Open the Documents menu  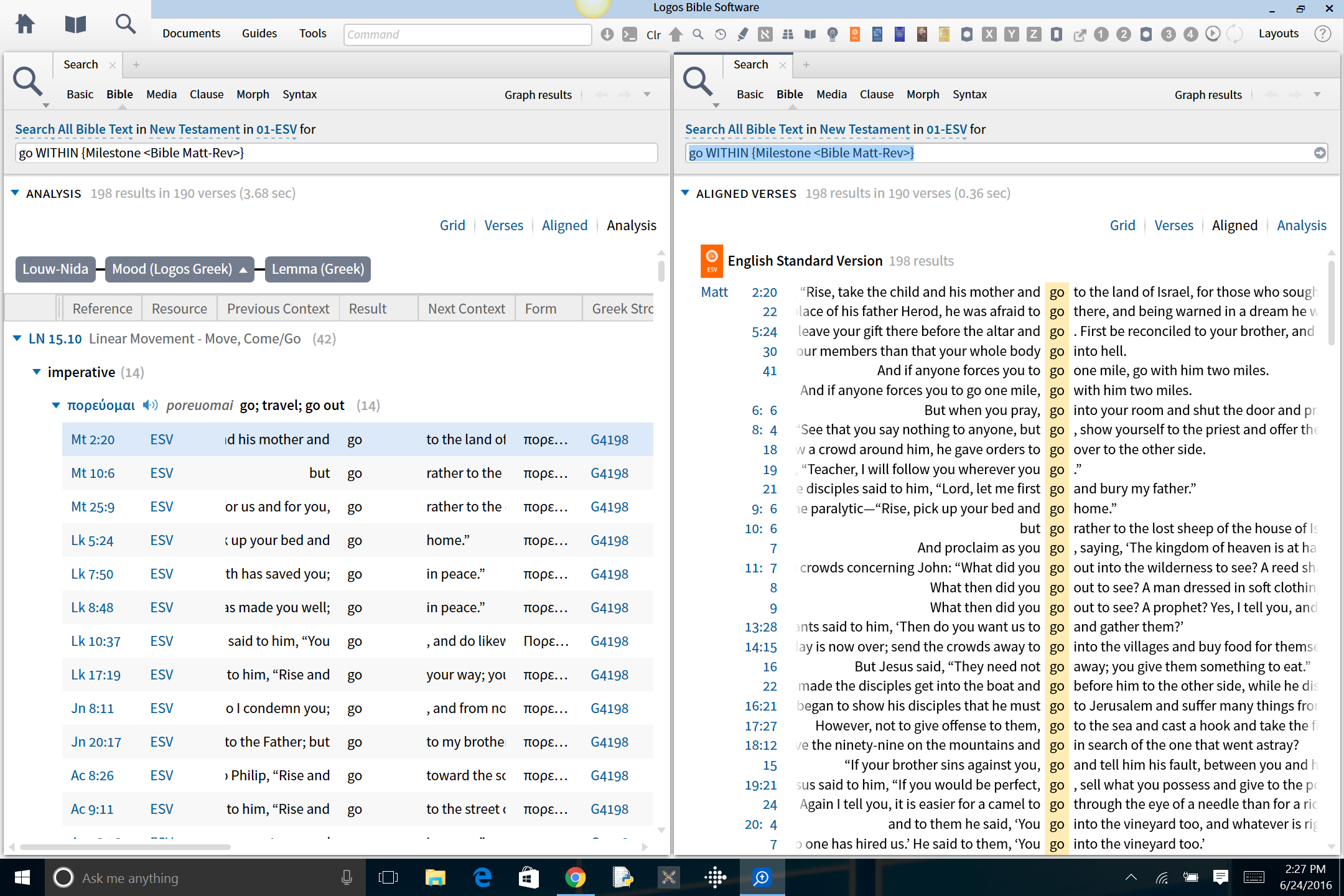(191, 34)
